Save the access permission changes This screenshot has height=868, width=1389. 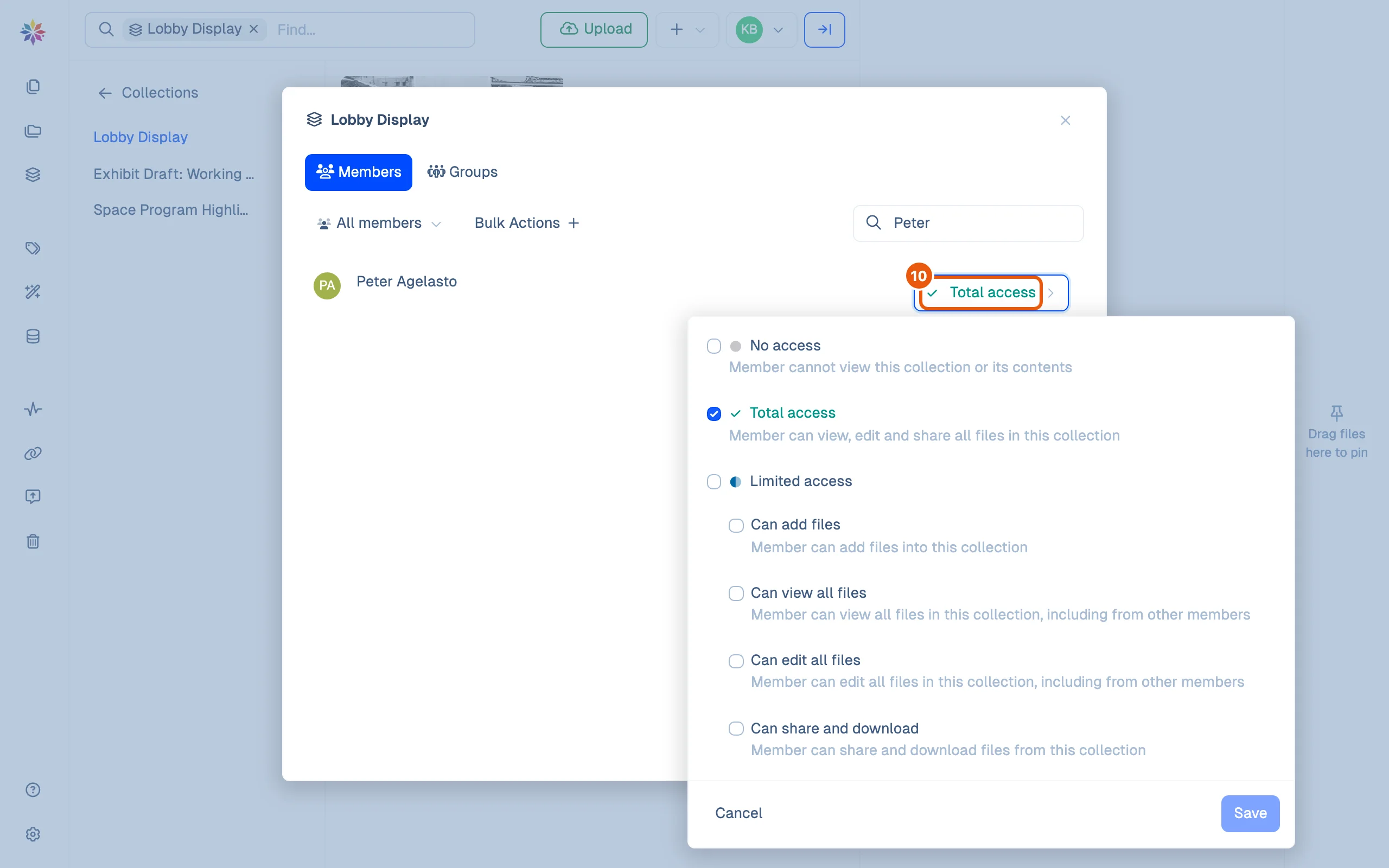click(x=1250, y=813)
